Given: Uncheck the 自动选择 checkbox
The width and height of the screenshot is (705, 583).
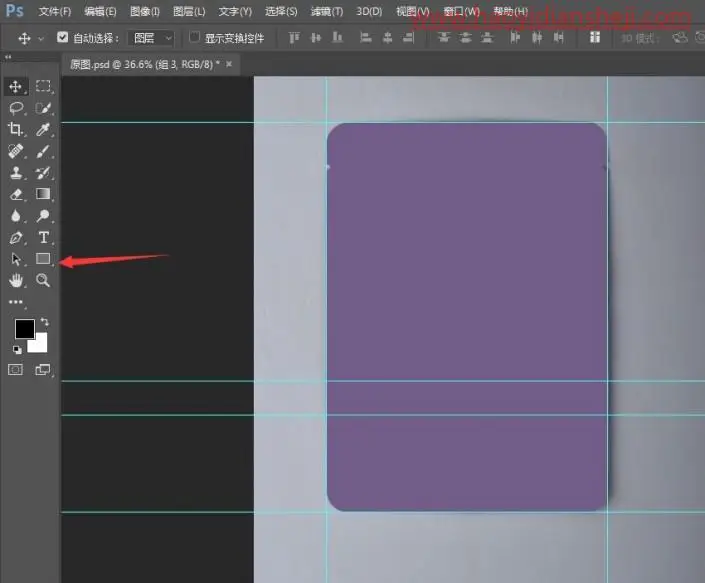Looking at the screenshot, I should (x=62, y=37).
